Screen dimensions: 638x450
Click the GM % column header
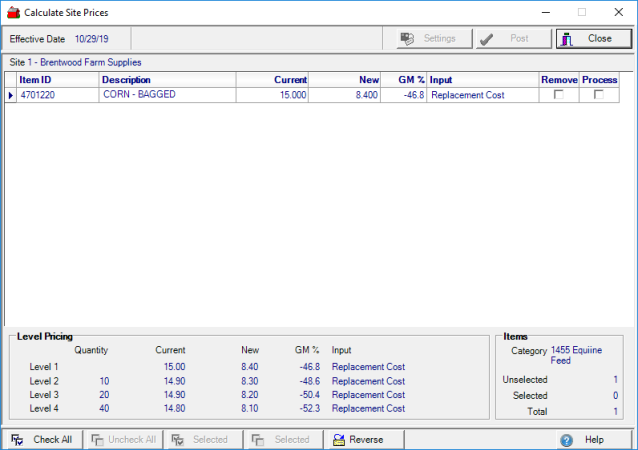(x=410, y=80)
